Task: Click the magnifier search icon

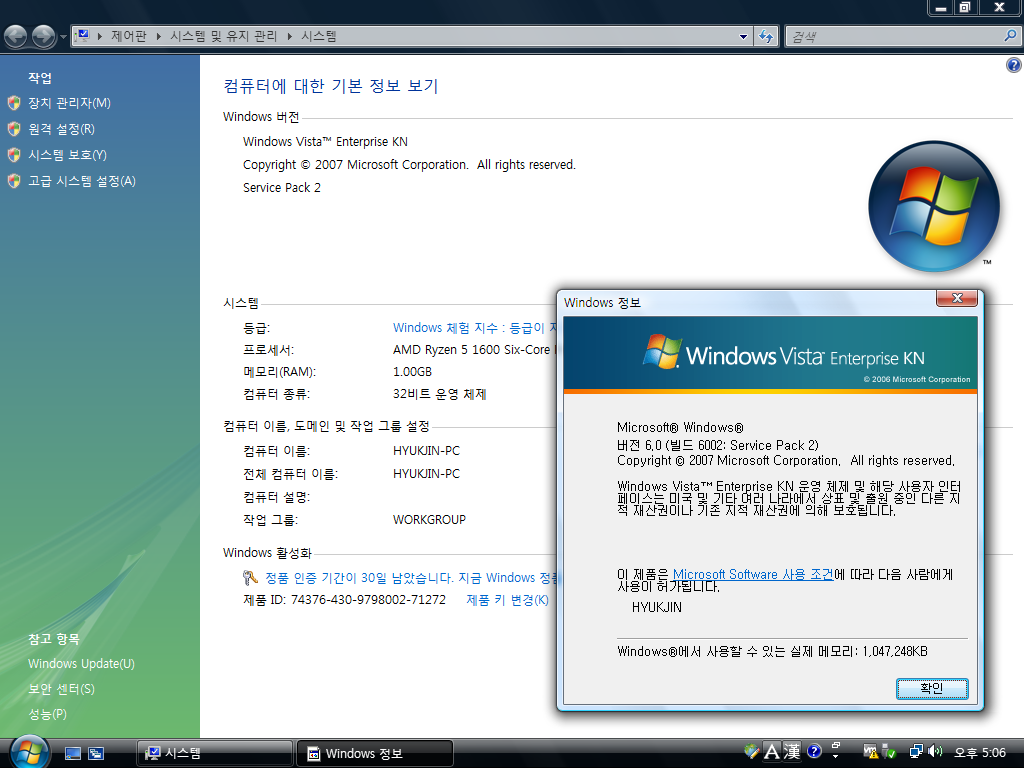Action: click(1010, 36)
